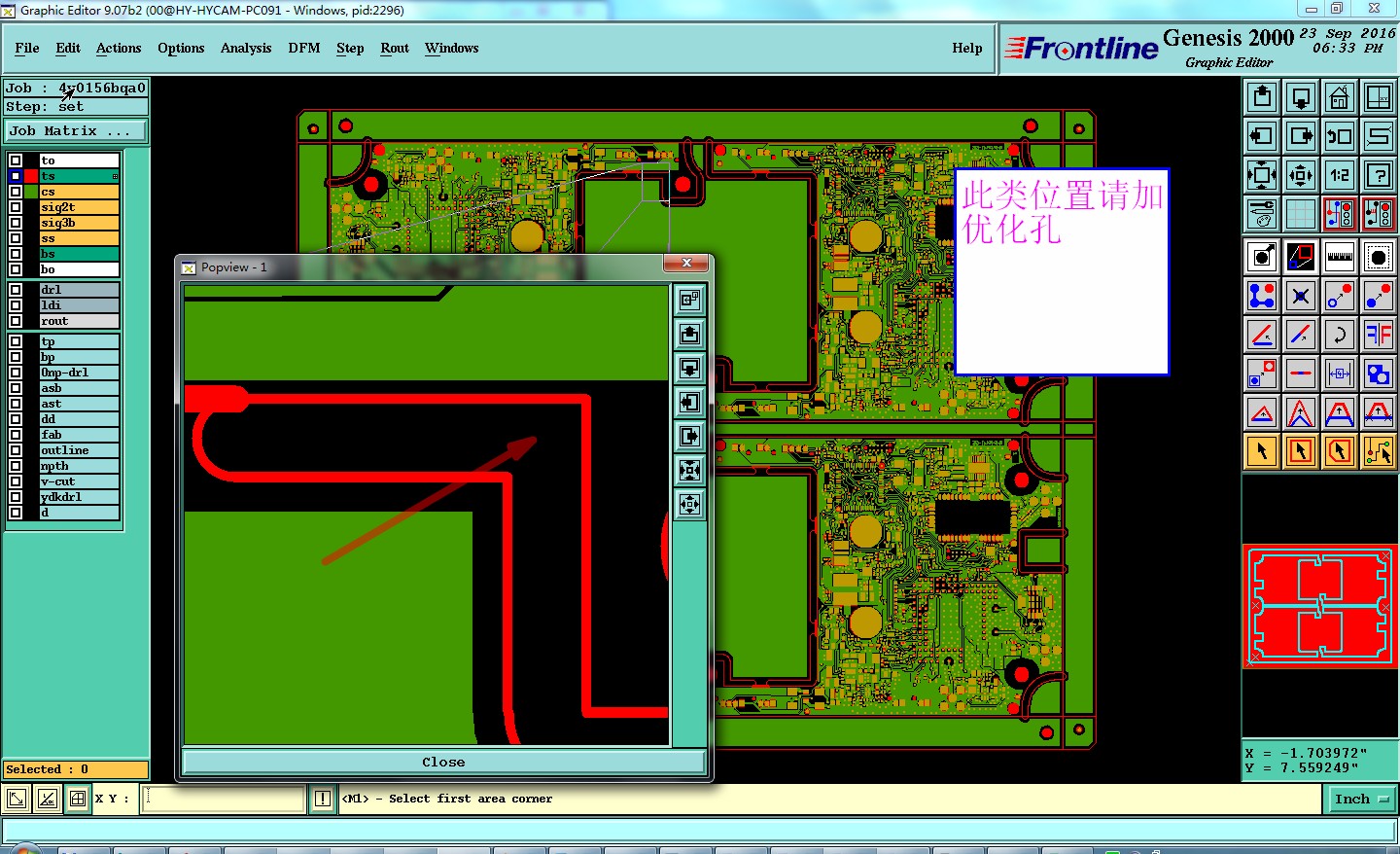Click the 1:2 zoom ratio icon

point(1340,175)
